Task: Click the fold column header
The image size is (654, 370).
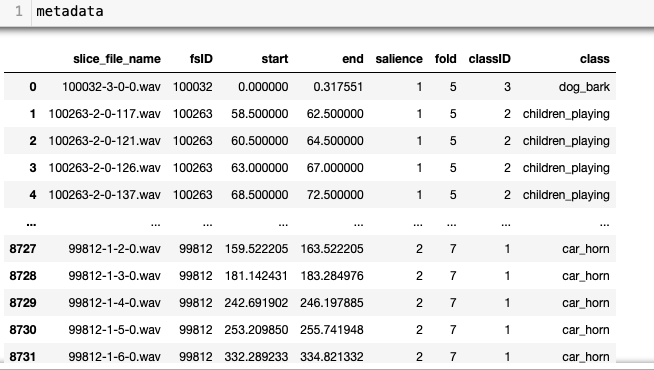Action: (x=445, y=59)
